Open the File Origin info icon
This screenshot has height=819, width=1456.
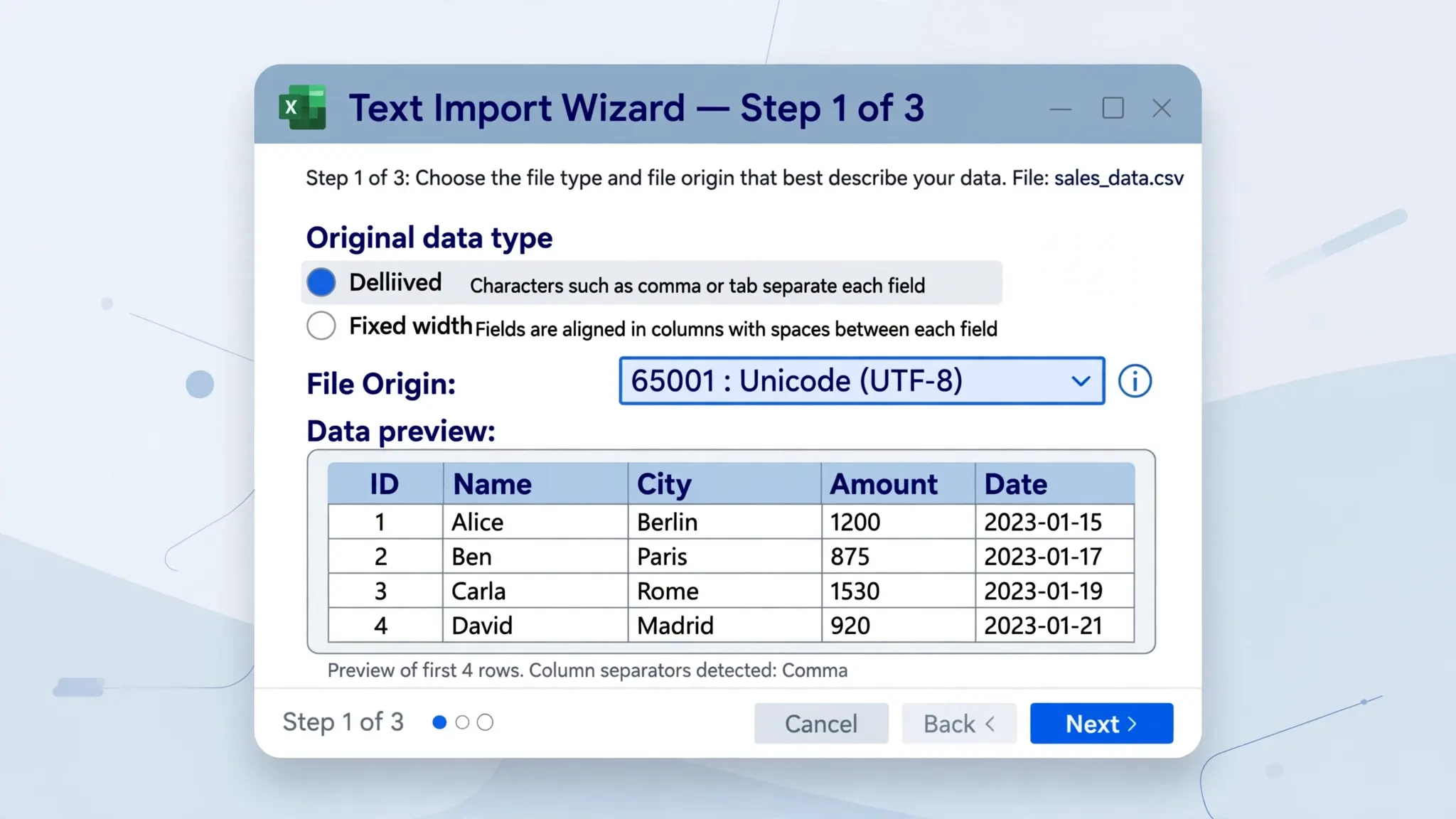tap(1135, 381)
